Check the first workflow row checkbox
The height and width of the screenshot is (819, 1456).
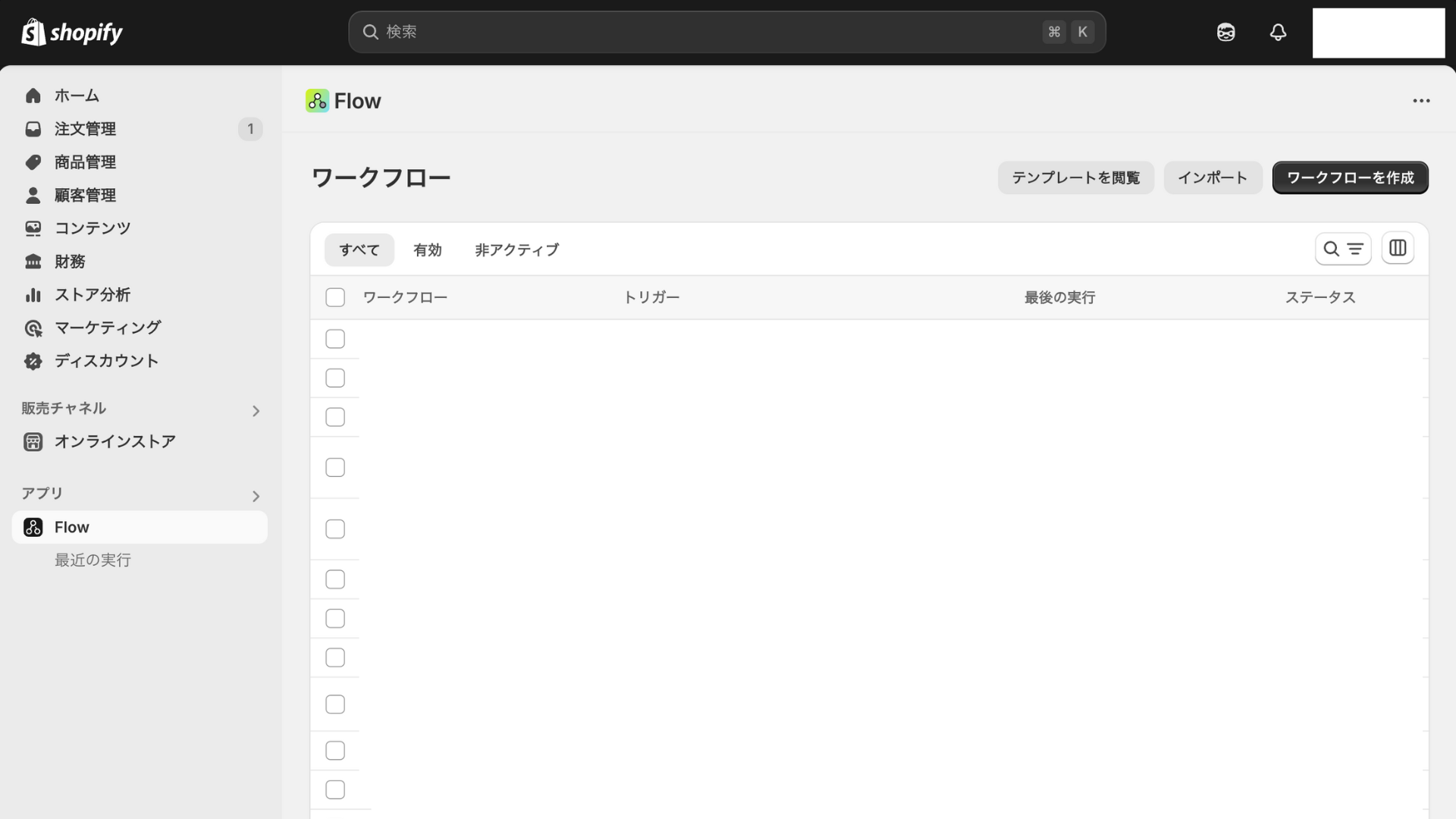(x=335, y=339)
